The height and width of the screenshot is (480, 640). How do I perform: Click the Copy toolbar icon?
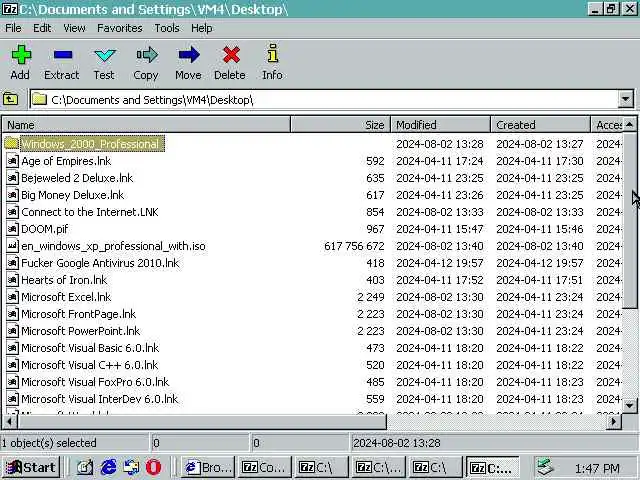tap(147, 55)
